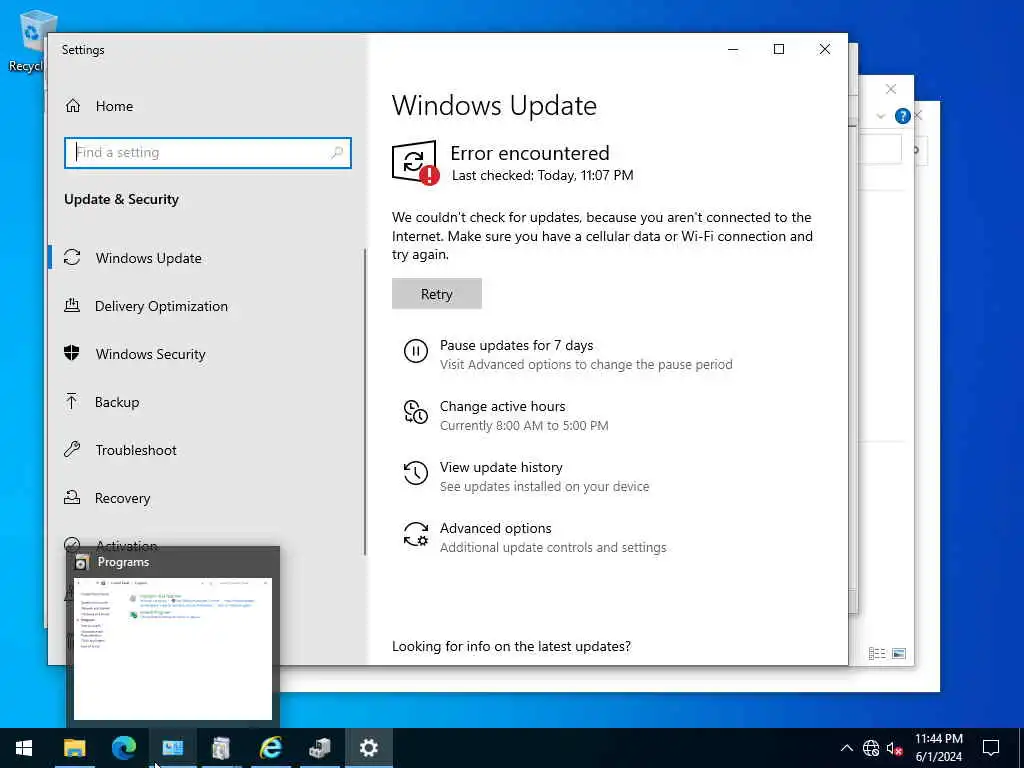Minimize the Settings window
This screenshot has height=768, width=1024.
(x=733, y=50)
